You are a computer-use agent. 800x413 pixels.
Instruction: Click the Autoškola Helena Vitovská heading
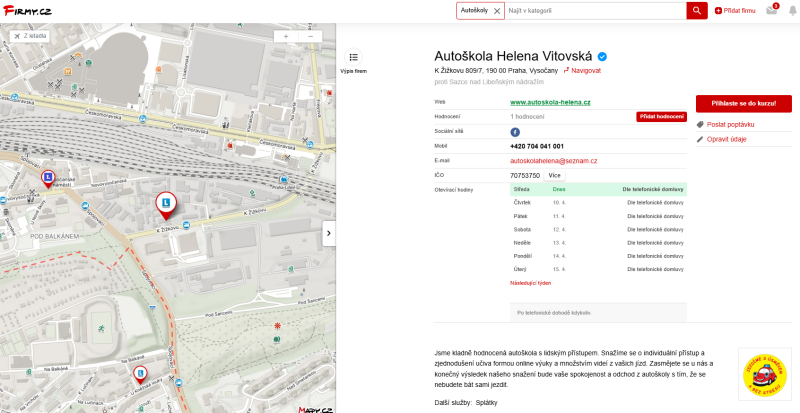tap(513, 56)
